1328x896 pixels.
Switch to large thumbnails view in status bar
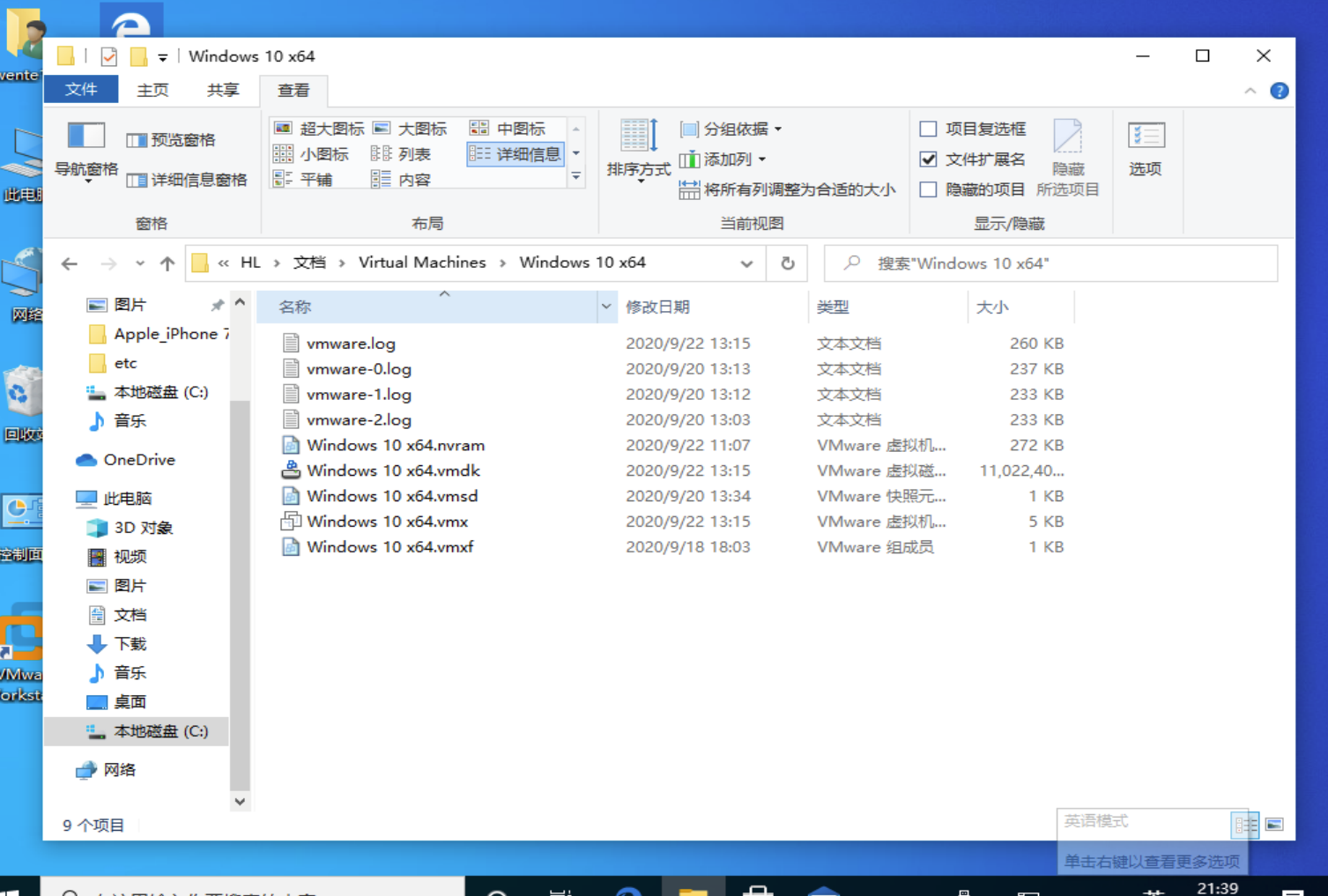(x=1274, y=825)
